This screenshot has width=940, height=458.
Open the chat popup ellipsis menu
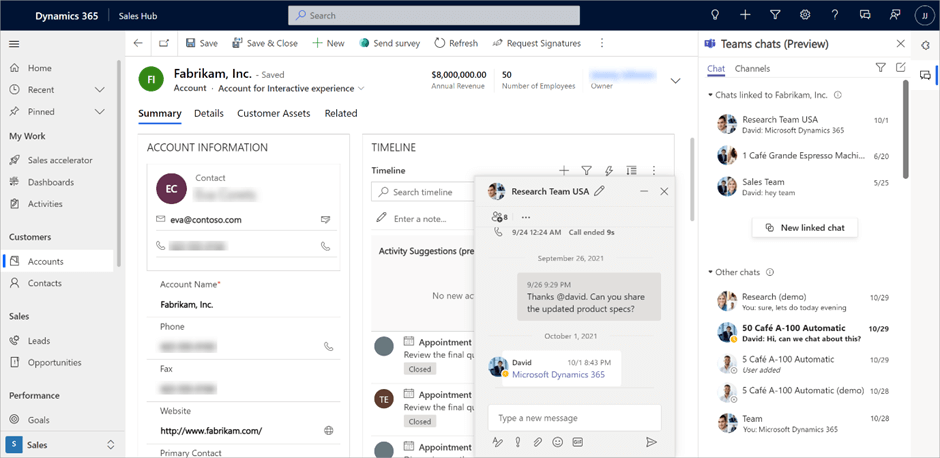(526, 217)
